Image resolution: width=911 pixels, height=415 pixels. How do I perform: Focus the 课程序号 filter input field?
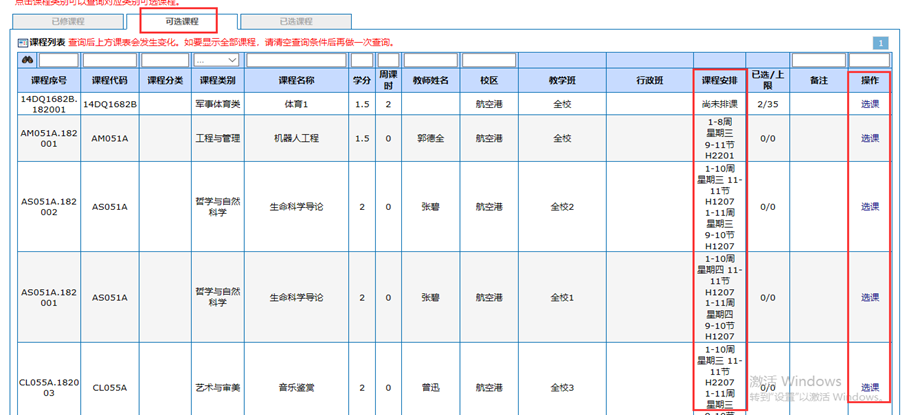(59, 61)
